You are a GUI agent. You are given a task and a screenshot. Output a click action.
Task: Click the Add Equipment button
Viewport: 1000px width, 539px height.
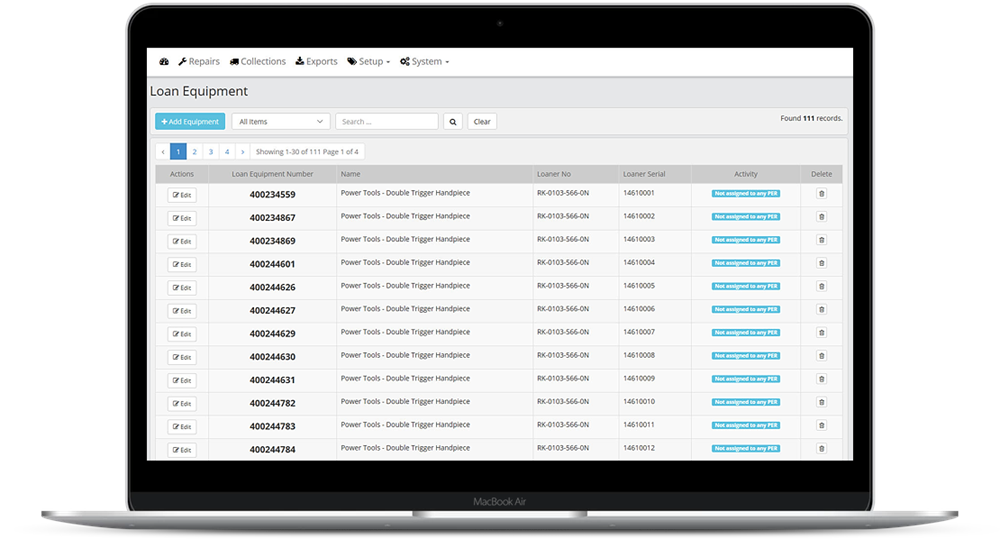tap(190, 122)
